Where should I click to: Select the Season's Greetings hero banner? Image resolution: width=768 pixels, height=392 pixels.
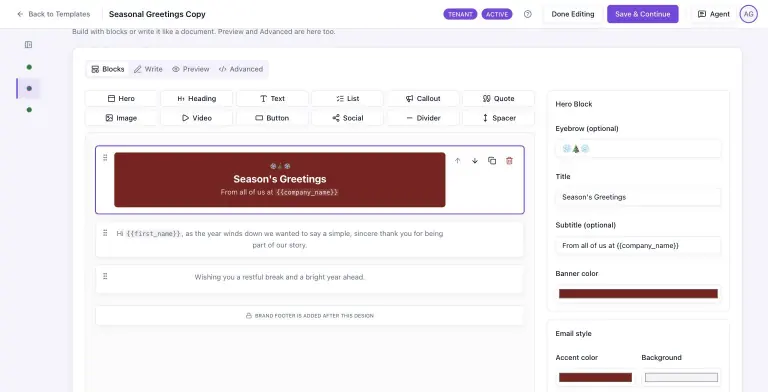(280, 180)
